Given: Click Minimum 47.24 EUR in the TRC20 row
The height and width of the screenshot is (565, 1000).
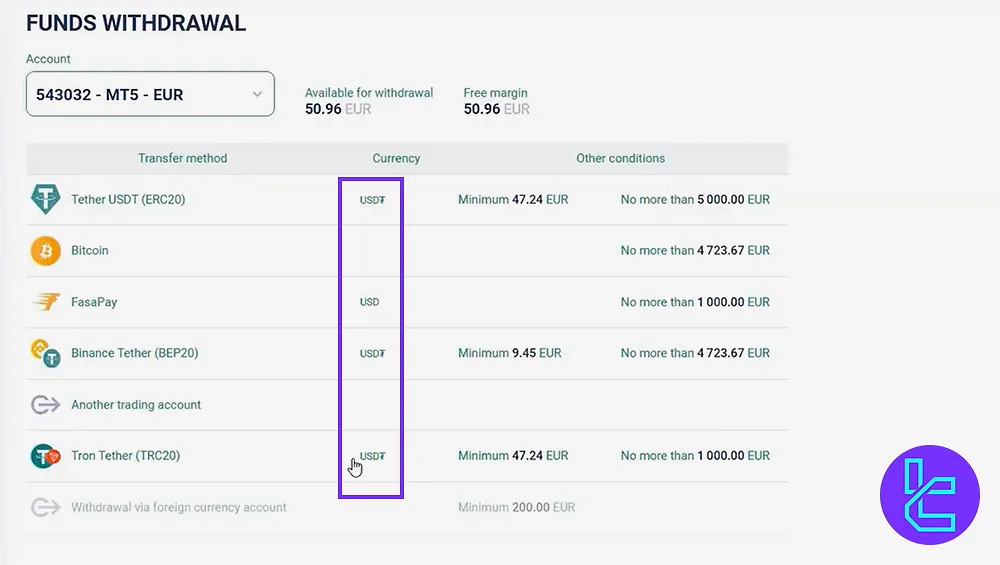Looking at the screenshot, I should tap(513, 456).
